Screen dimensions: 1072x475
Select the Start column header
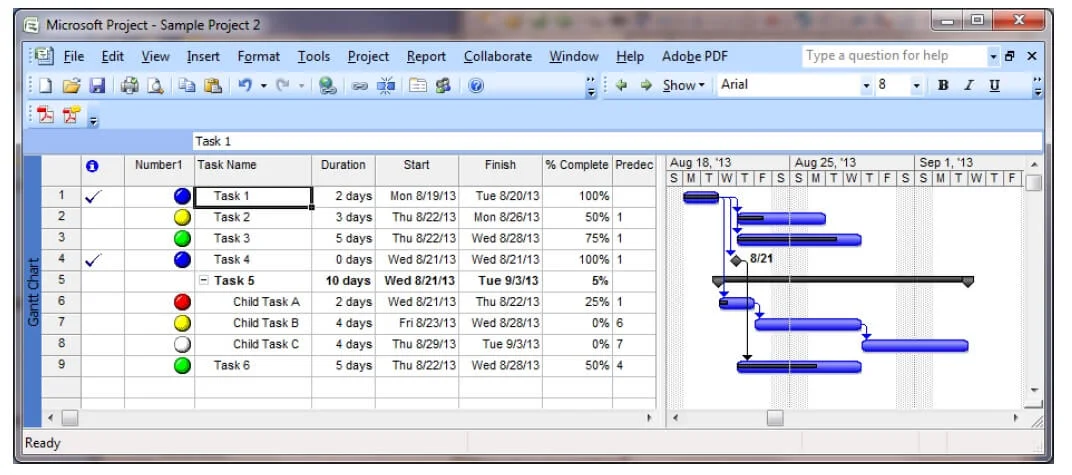pyautogui.click(x=417, y=170)
